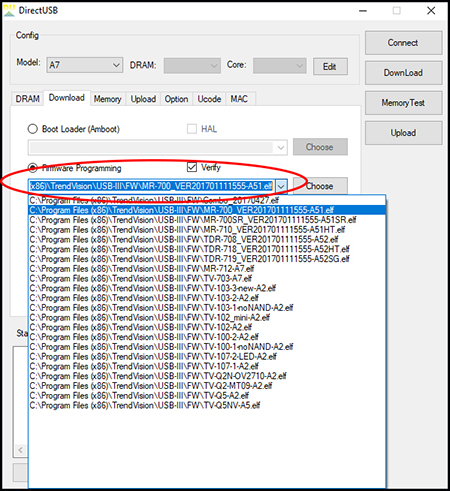Click the DownLoad button on the right
Image resolution: width=450 pixels, height=491 pixels.
tap(403, 73)
